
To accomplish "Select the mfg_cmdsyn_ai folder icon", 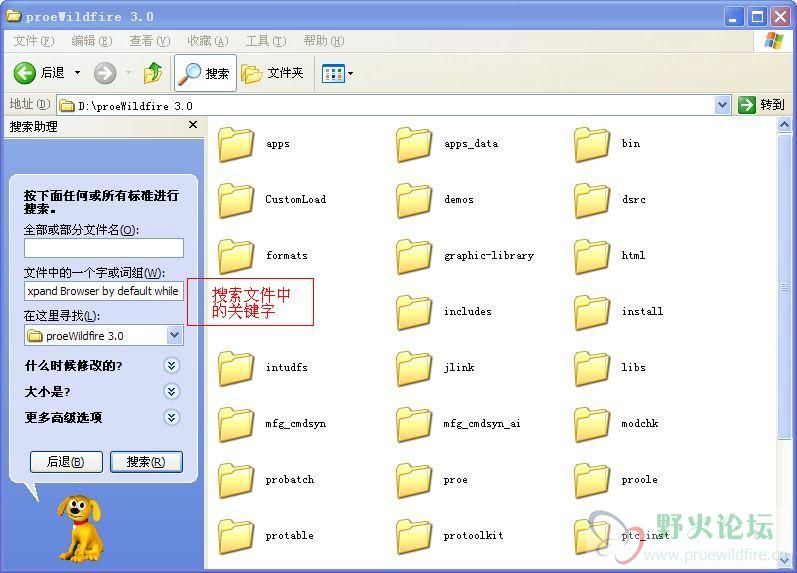I will tap(414, 424).
